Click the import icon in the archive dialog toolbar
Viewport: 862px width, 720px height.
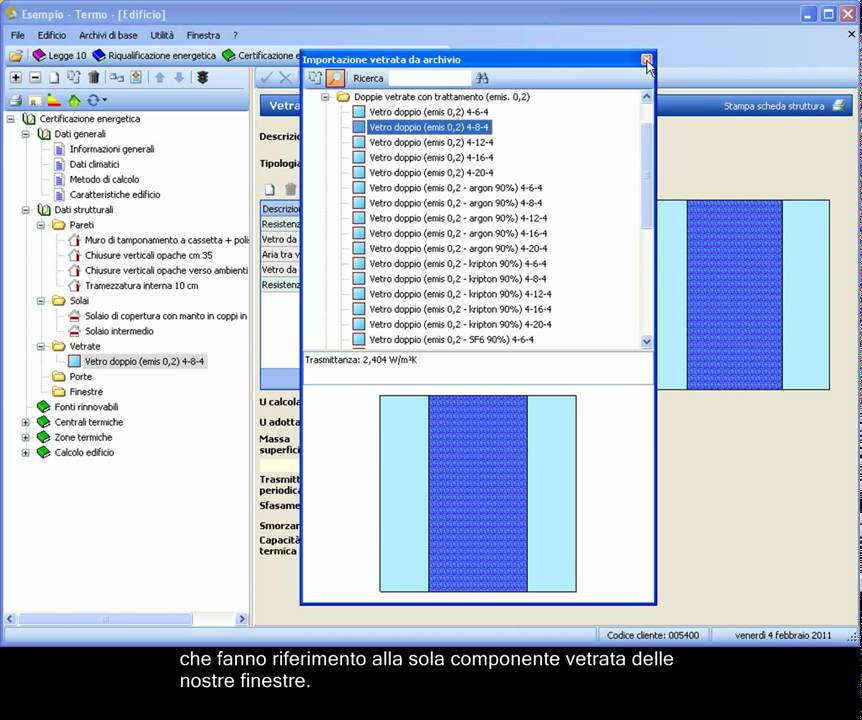[315, 78]
